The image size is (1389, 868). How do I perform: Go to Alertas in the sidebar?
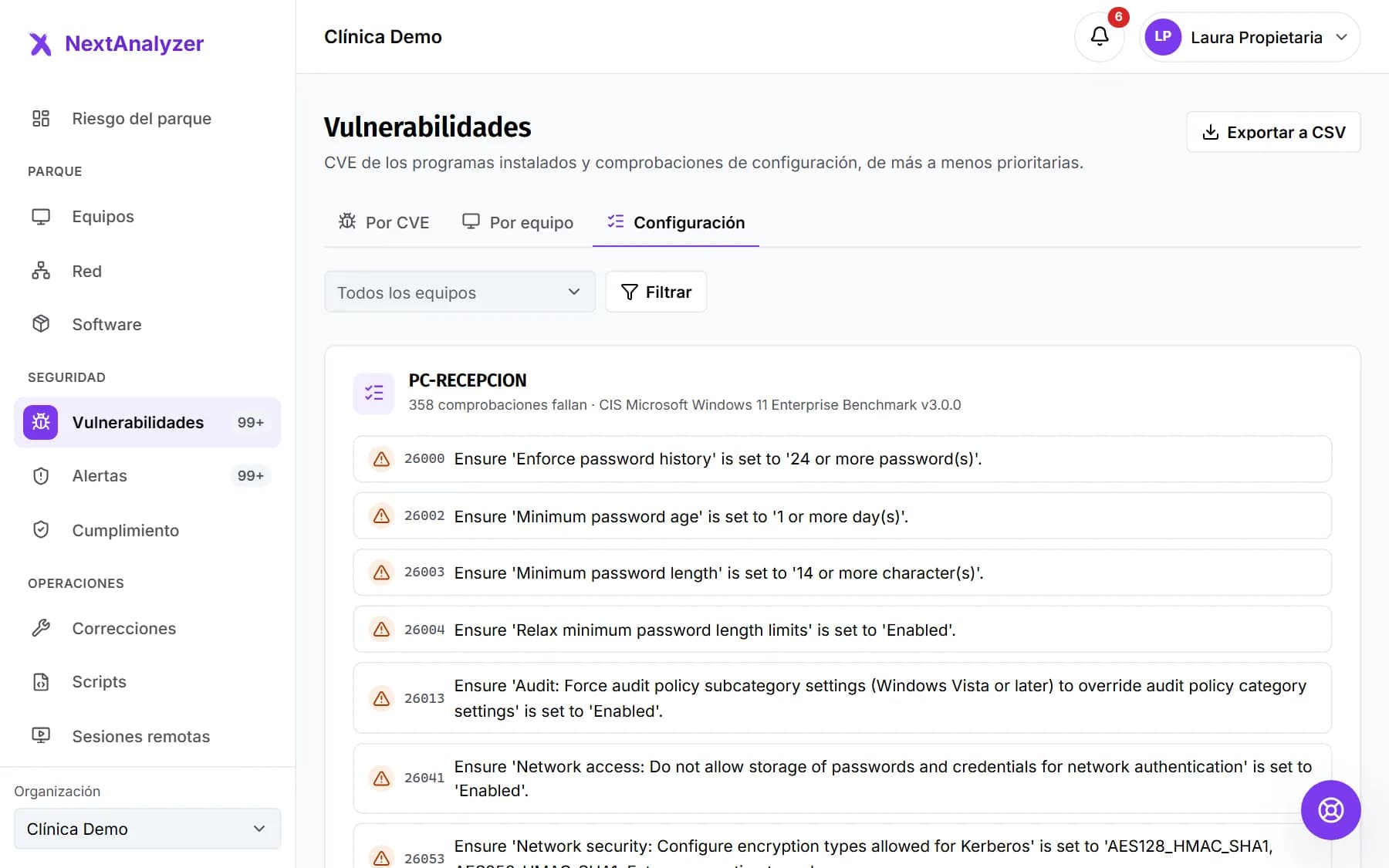[x=147, y=476]
